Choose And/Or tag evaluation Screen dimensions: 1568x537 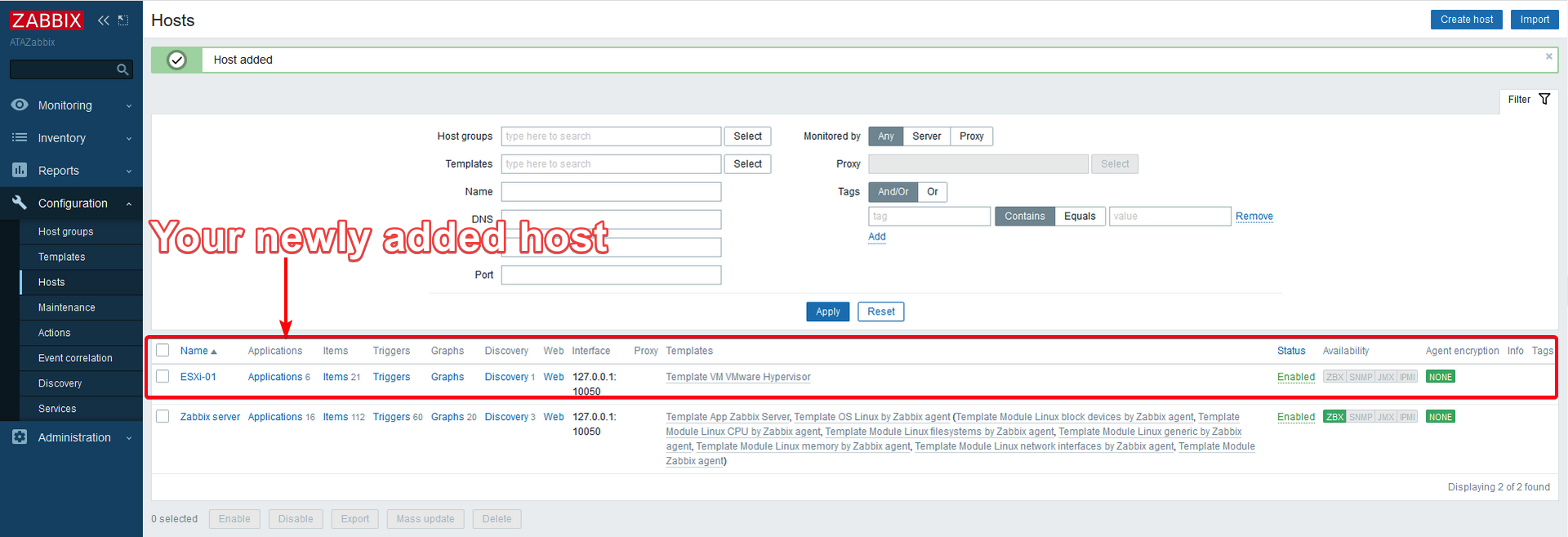click(893, 192)
